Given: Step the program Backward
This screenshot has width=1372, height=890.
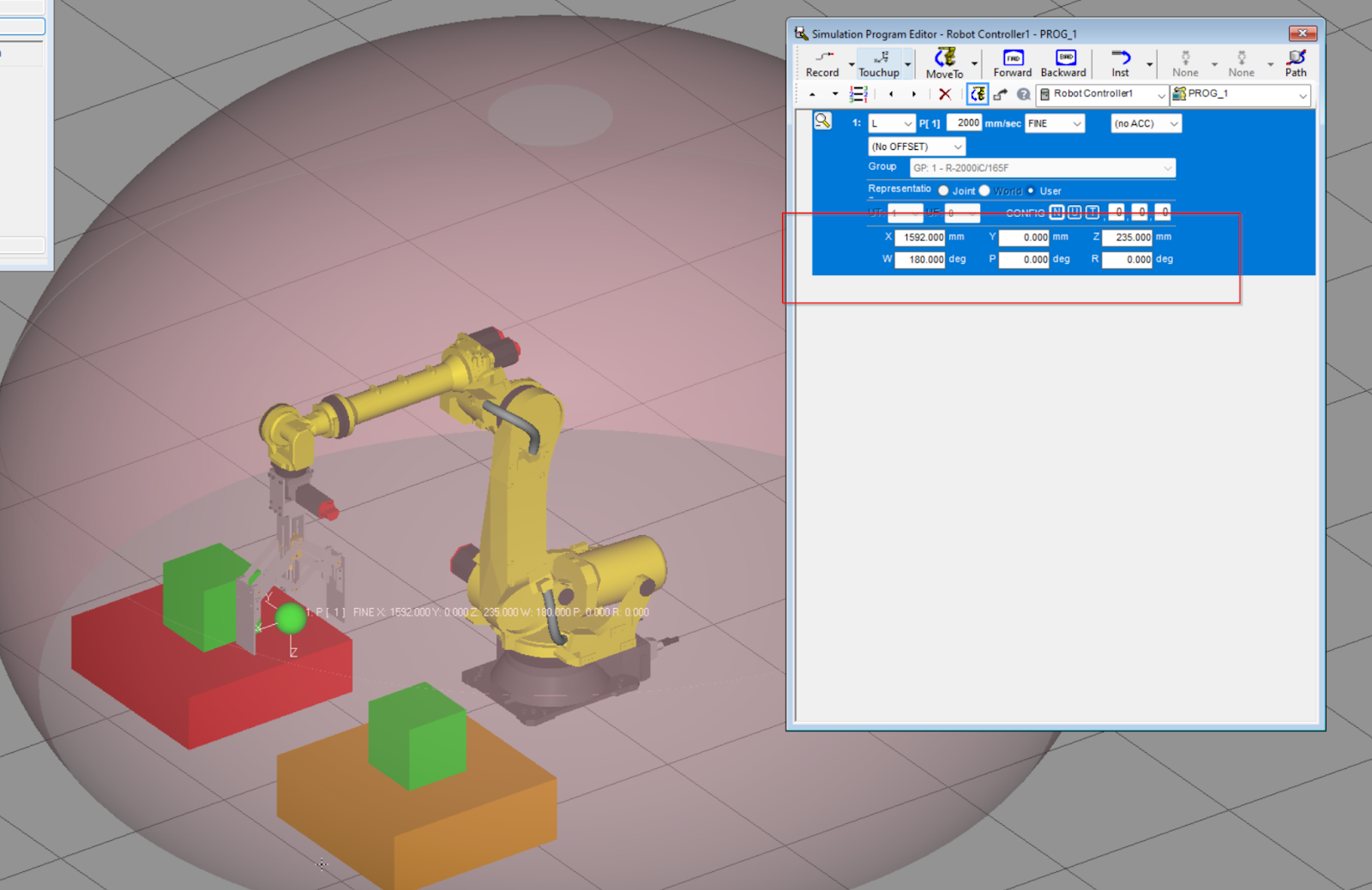Looking at the screenshot, I should [1063, 63].
